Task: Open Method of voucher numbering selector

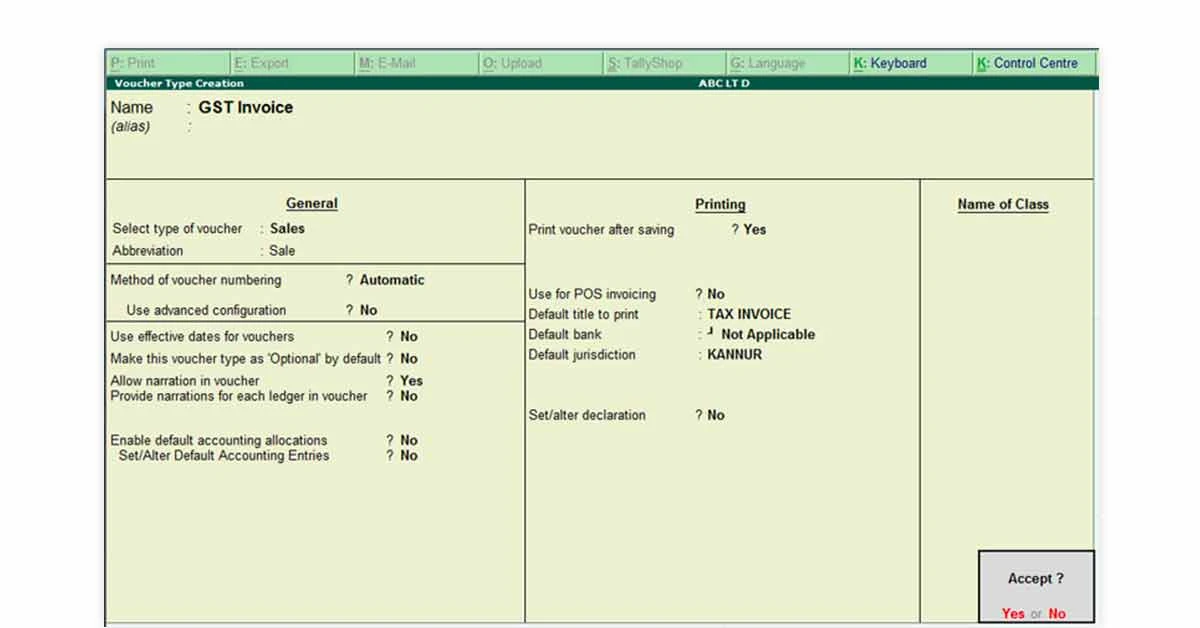Action: 392,280
